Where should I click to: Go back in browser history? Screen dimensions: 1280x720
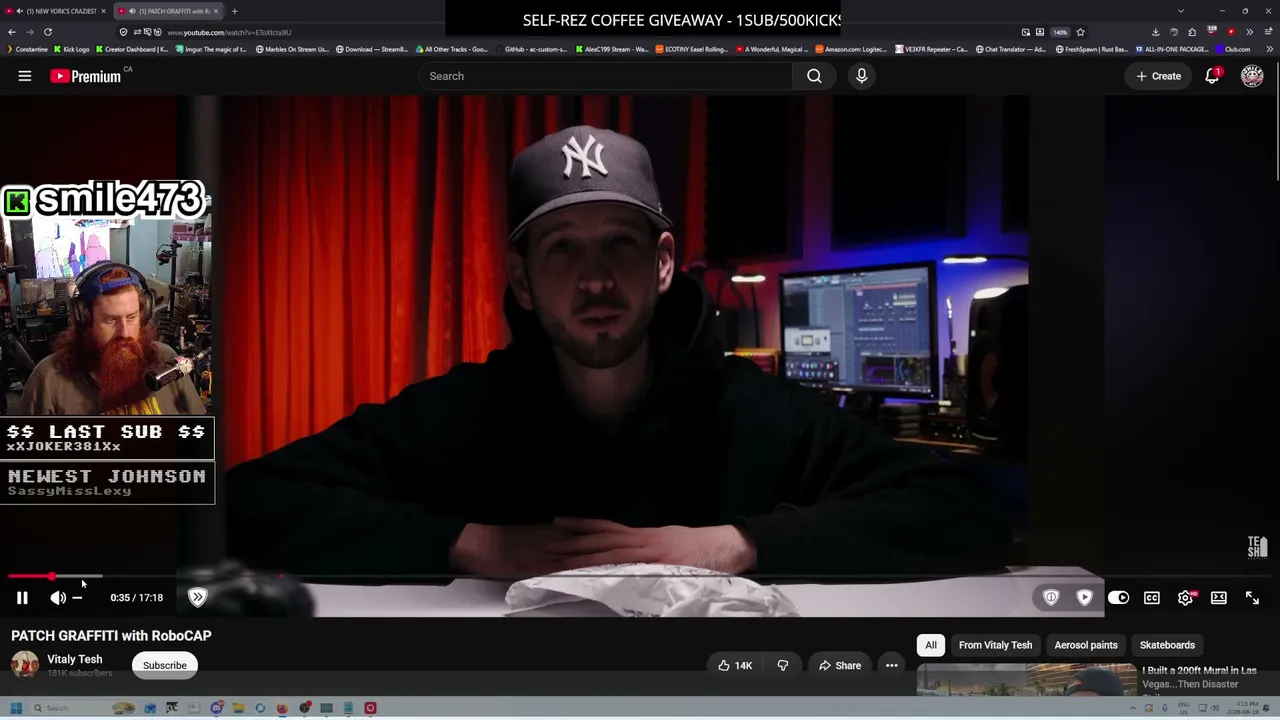12,32
